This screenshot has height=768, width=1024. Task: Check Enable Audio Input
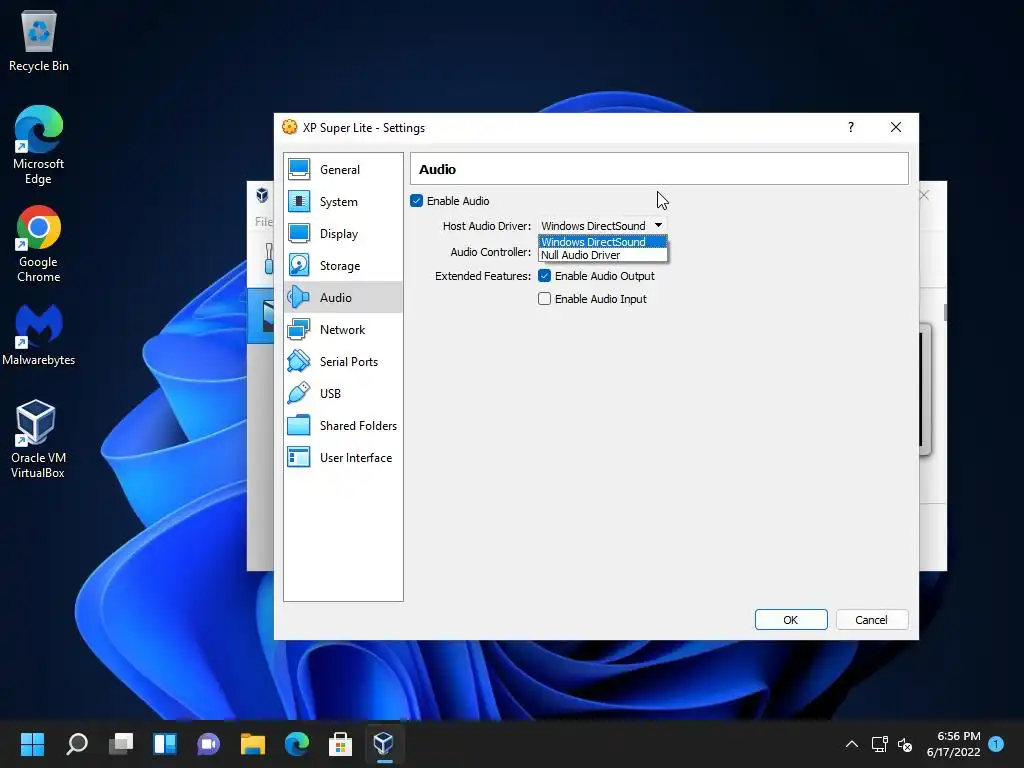(x=545, y=298)
